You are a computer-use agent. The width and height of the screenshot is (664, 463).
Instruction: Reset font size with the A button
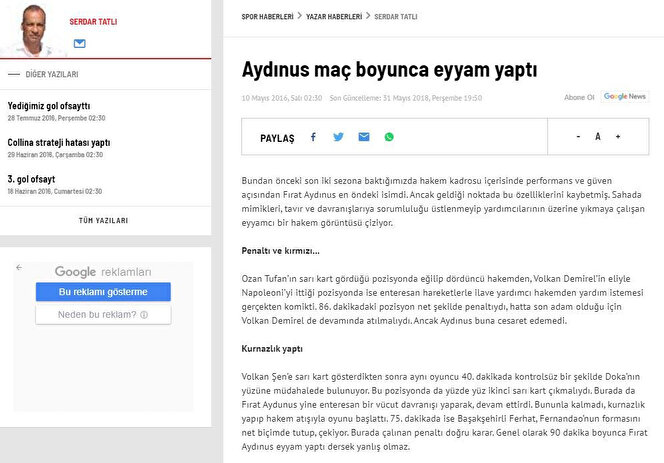coord(598,137)
